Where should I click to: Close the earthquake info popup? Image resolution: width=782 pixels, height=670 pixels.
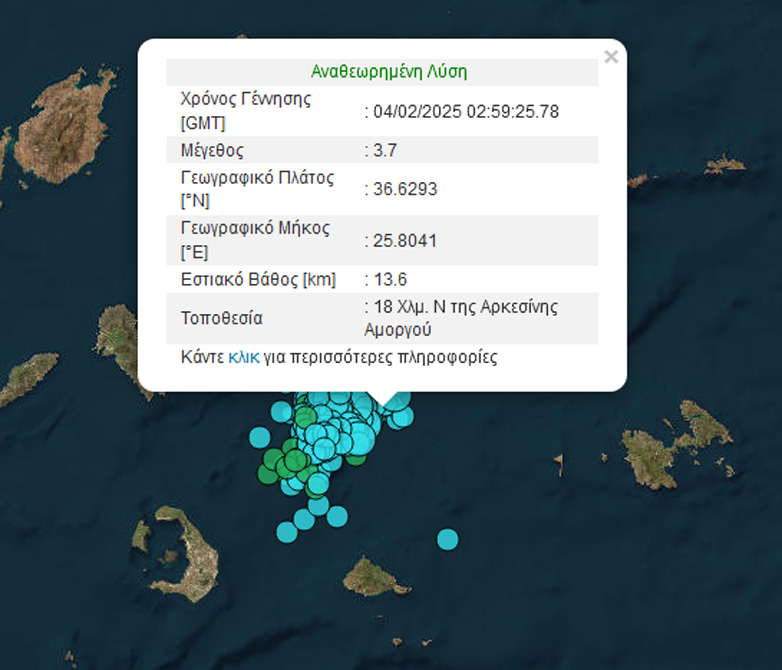(x=611, y=57)
